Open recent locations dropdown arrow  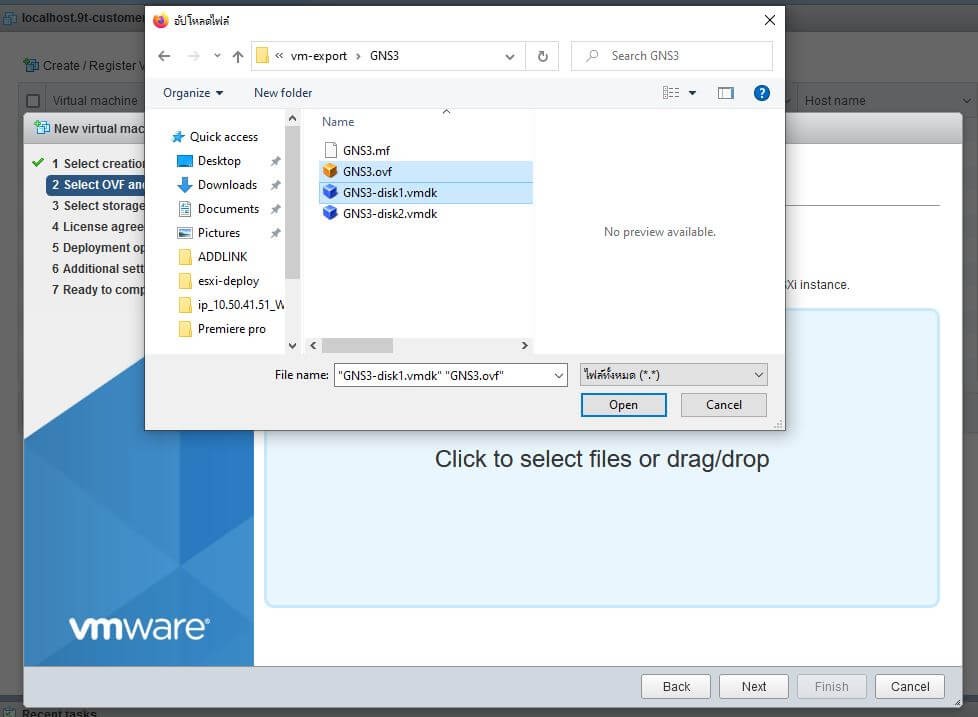point(217,56)
